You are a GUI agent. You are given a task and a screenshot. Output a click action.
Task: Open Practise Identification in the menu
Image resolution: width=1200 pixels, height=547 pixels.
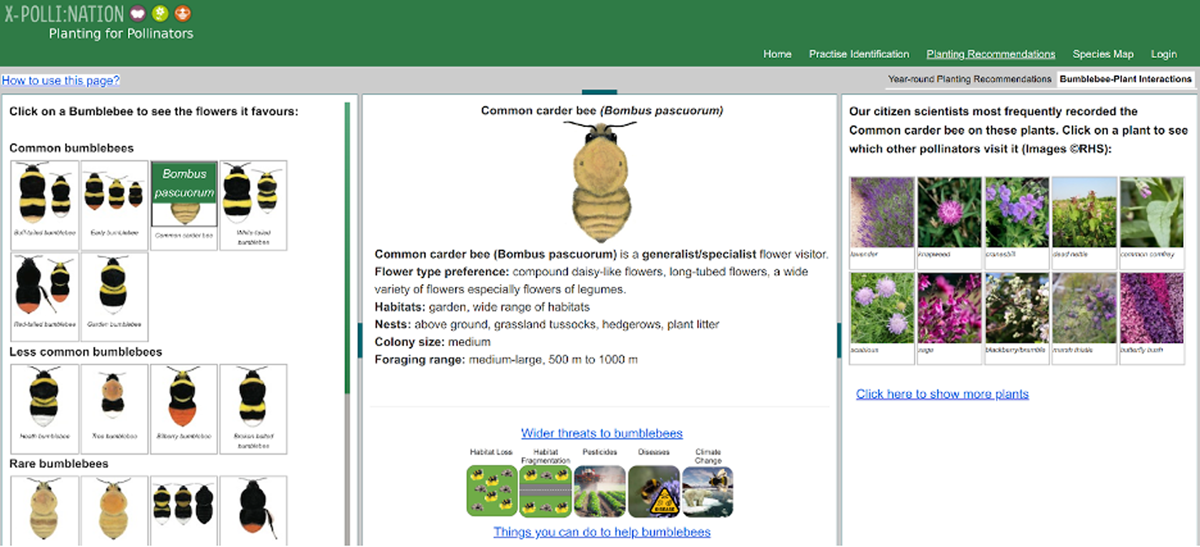click(x=859, y=54)
